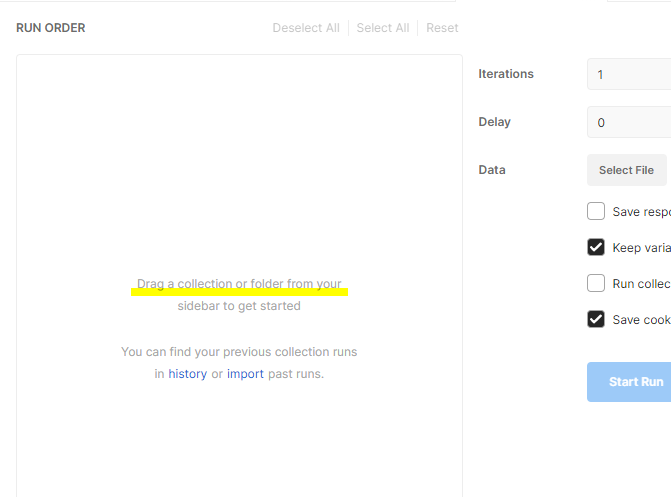The height and width of the screenshot is (497, 671).
Task: Click the Reset option
Action: pyautogui.click(x=442, y=28)
